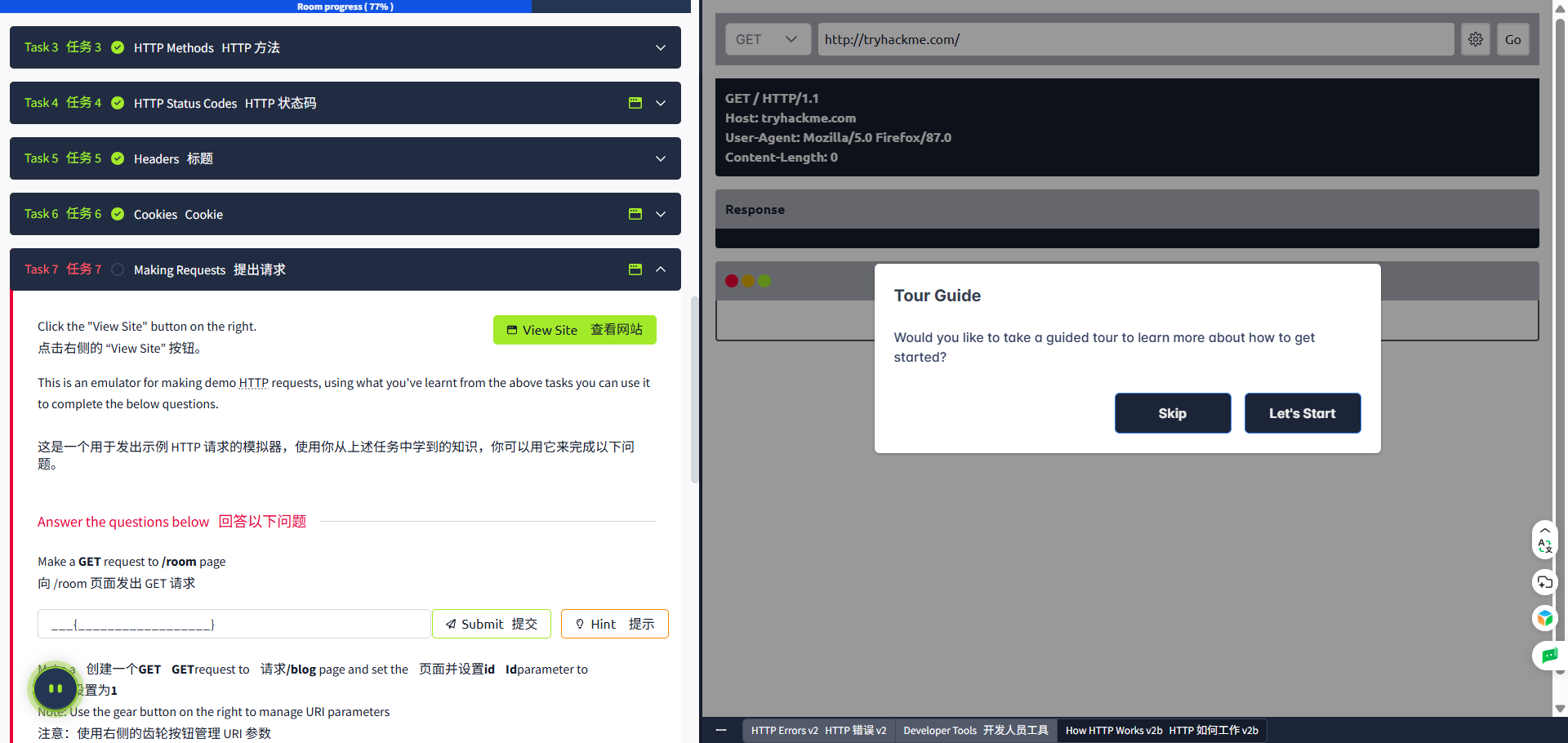The height and width of the screenshot is (743, 1568).
Task: Click the Task 7 incomplete status circle
Action: 118,269
